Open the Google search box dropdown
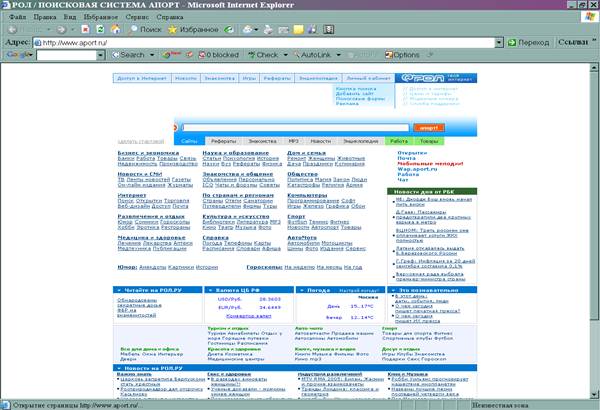The image size is (600, 410). pos(100,55)
